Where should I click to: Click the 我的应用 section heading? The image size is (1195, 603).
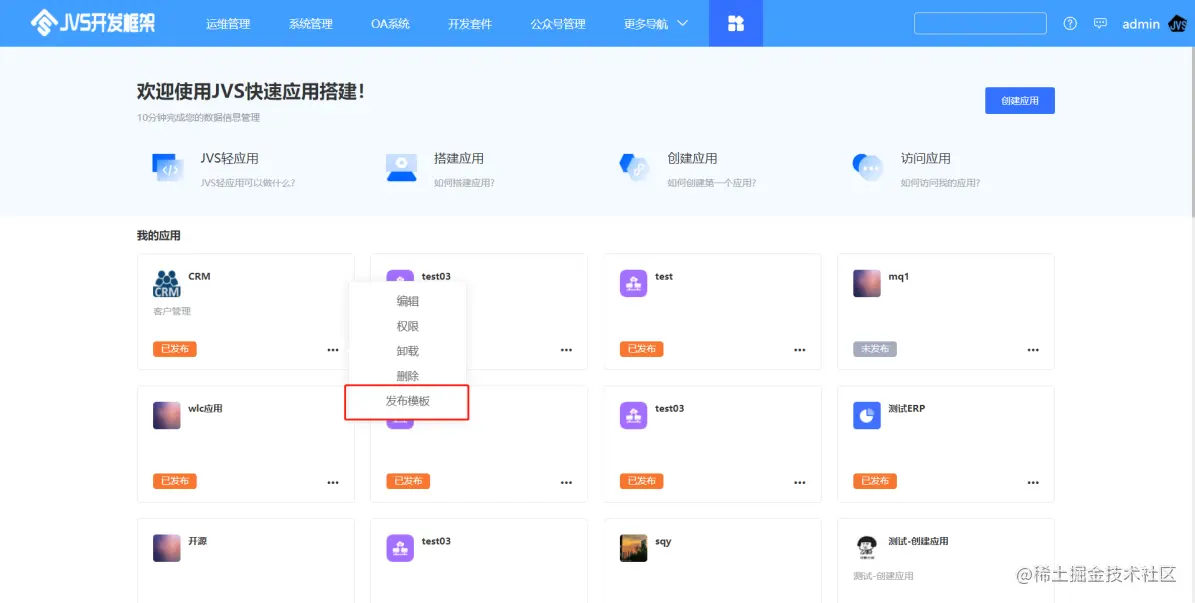point(159,236)
